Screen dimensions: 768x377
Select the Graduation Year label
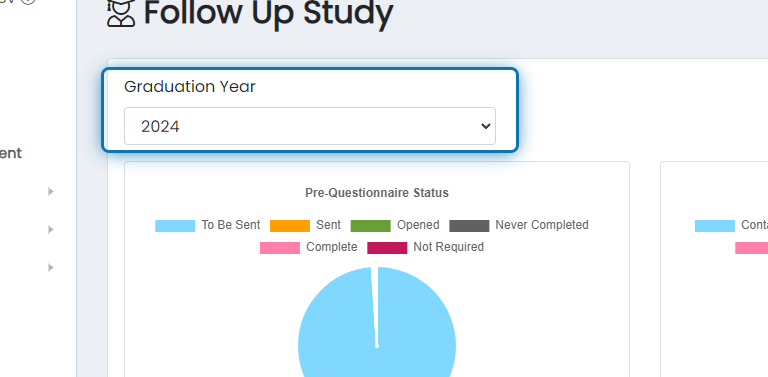click(190, 87)
